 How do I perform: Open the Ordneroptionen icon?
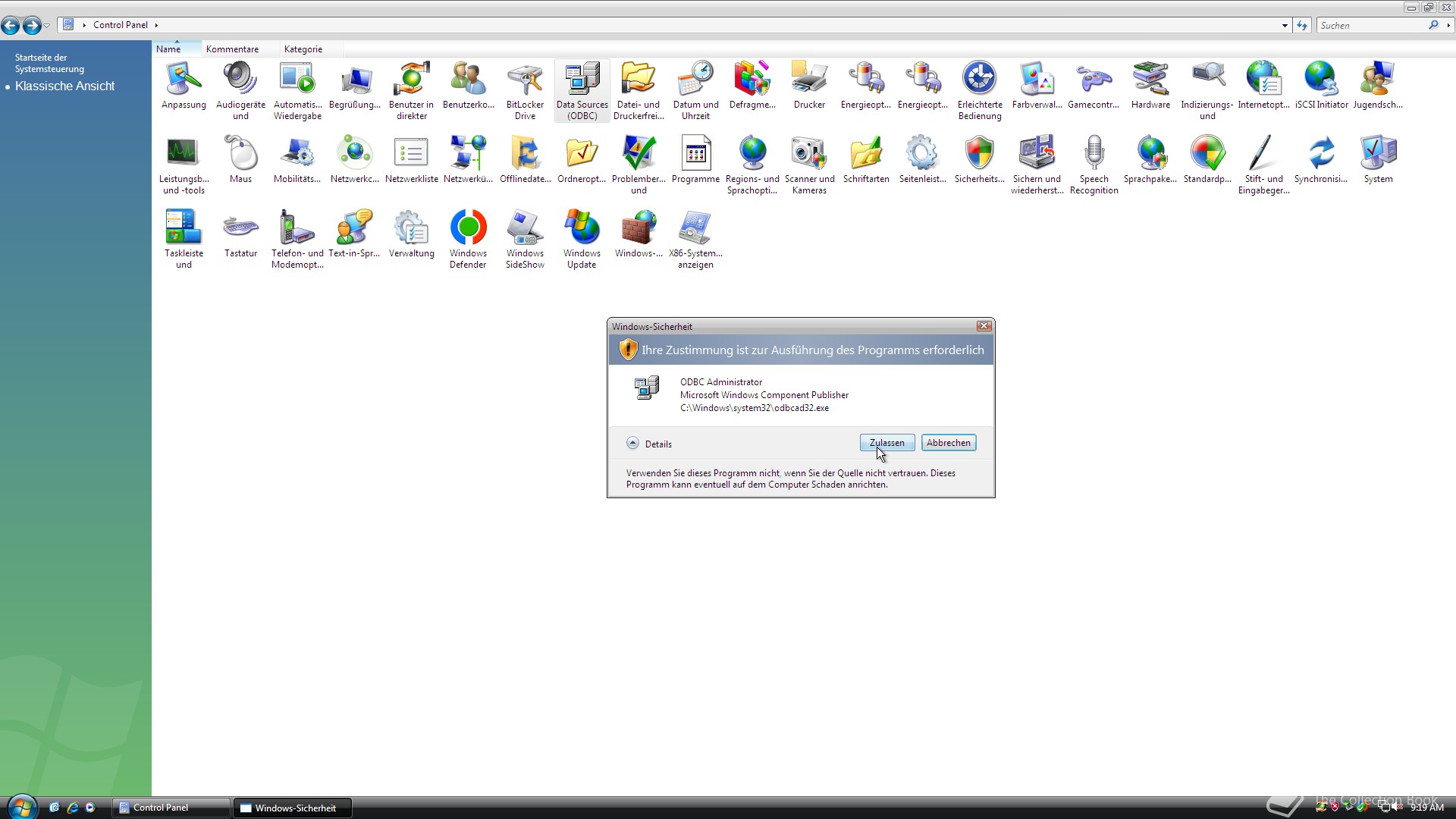pyautogui.click(x=582, y=160)
